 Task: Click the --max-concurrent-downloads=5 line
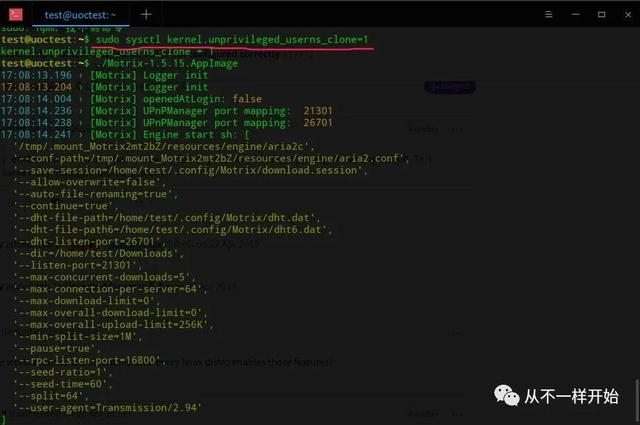coord(104,277)
